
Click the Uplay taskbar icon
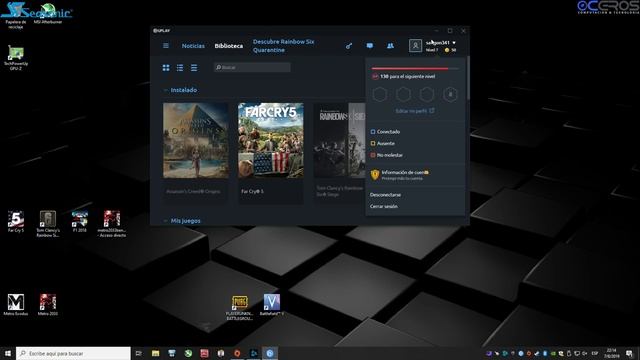(x=270, y=353)
